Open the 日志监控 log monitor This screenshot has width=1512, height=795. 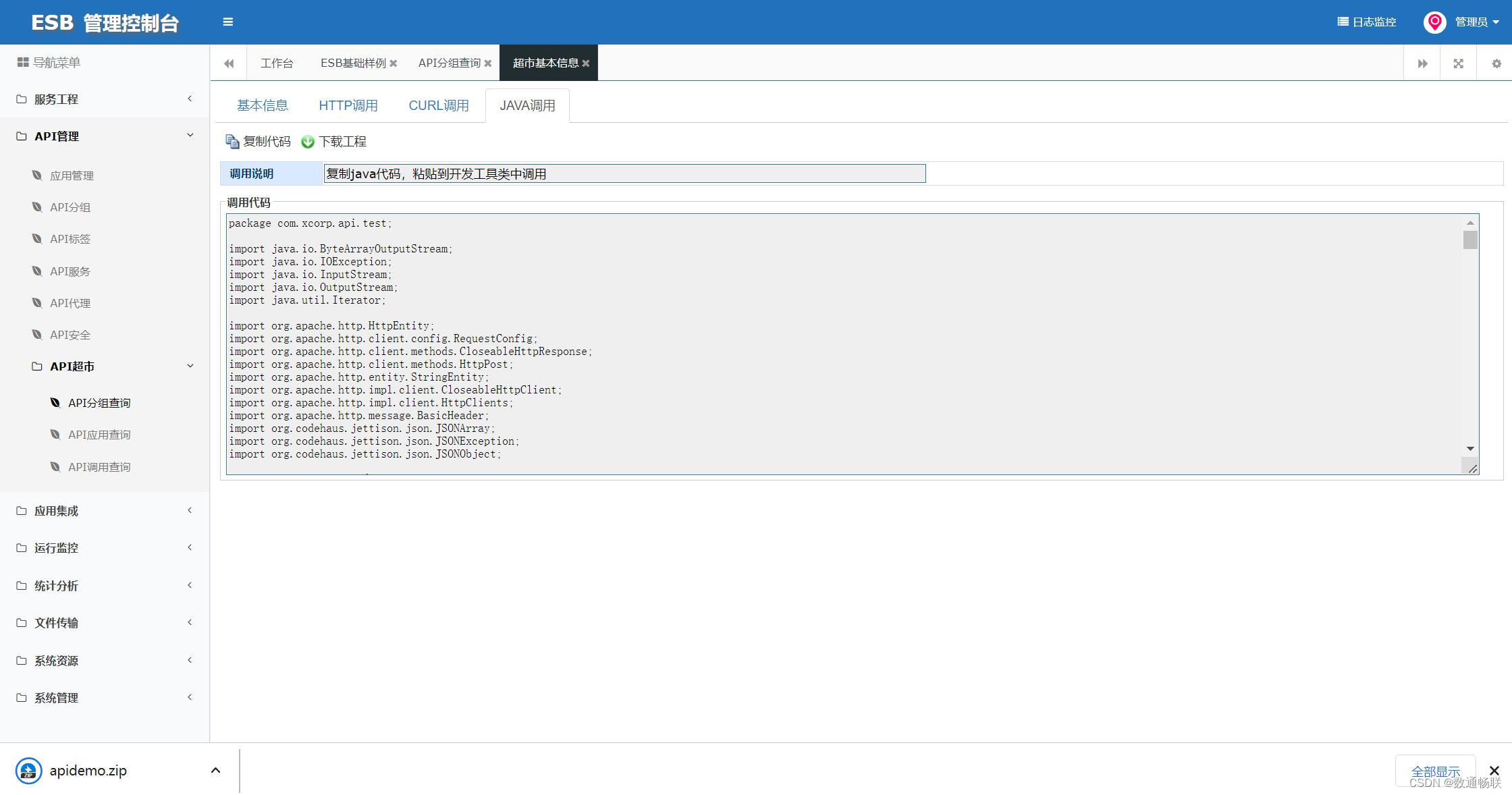tap(1367, 22)
